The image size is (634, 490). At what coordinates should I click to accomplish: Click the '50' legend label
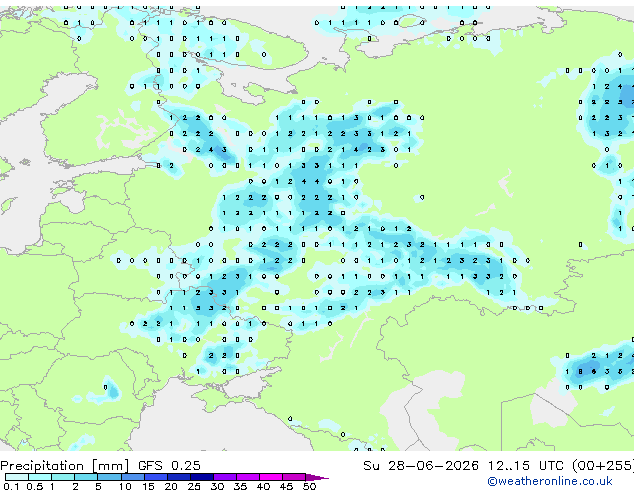click(309, 486)
